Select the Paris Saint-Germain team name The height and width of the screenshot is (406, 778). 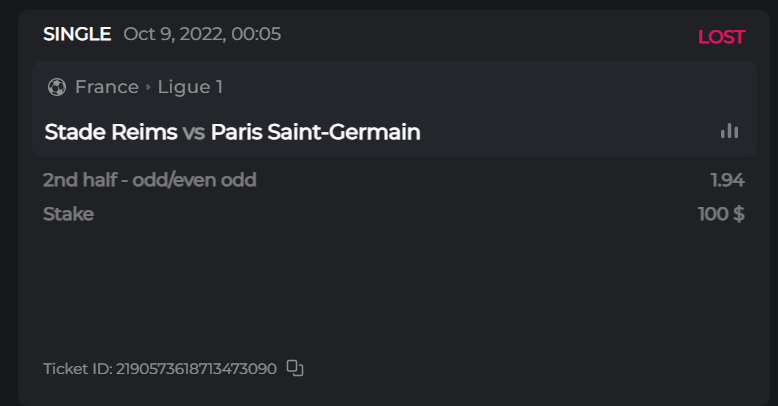[315, 132]
